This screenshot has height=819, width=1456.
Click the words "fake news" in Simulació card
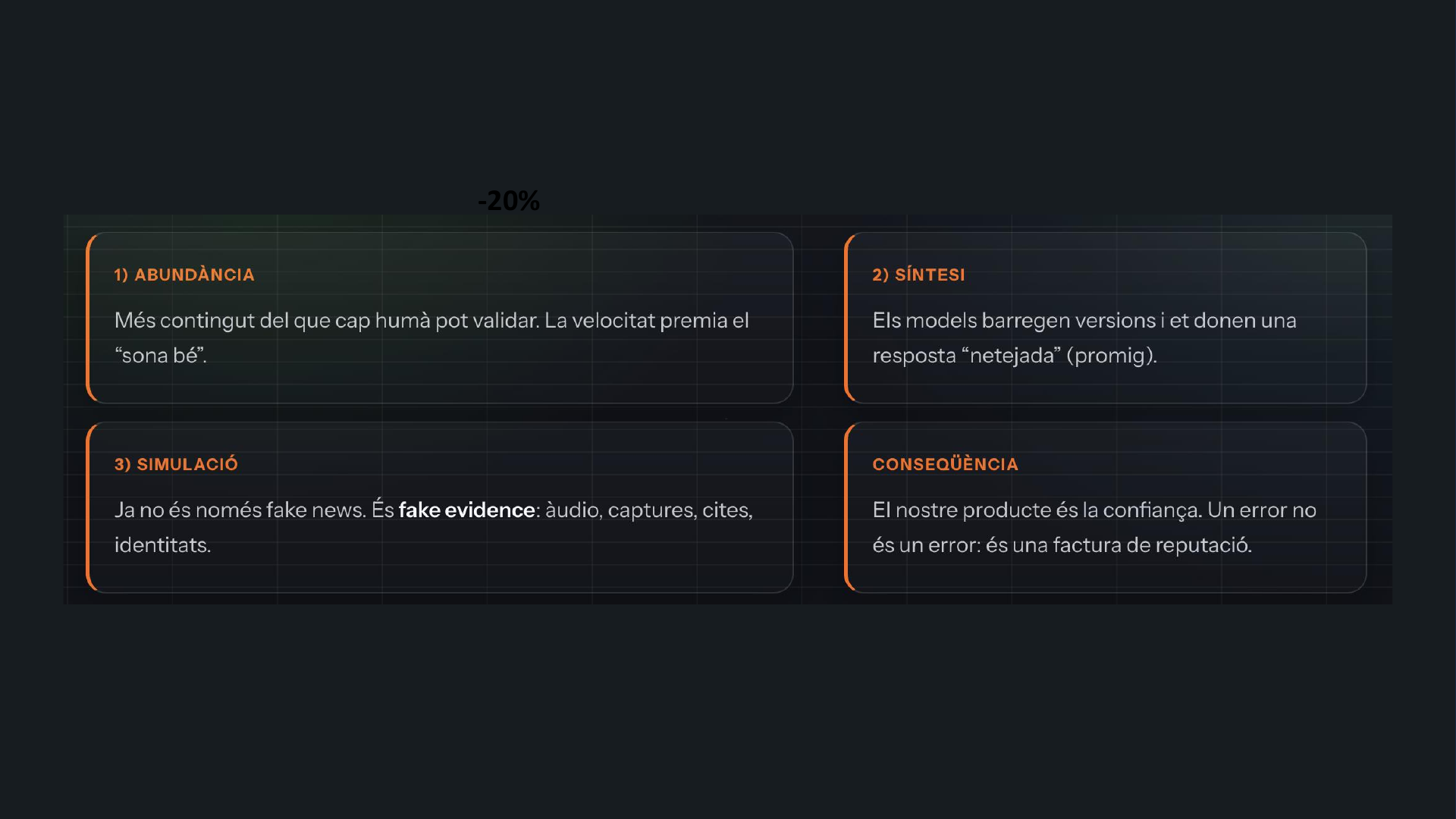pos(316,510)
